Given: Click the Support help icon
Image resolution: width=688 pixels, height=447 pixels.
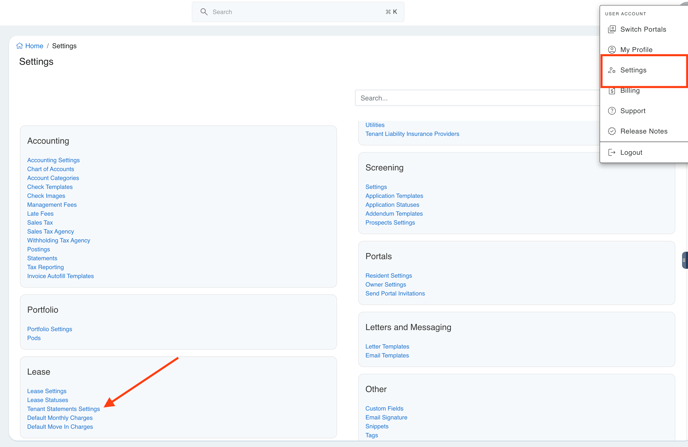Looking at the screenshot, I should click(x=612, y=111).
